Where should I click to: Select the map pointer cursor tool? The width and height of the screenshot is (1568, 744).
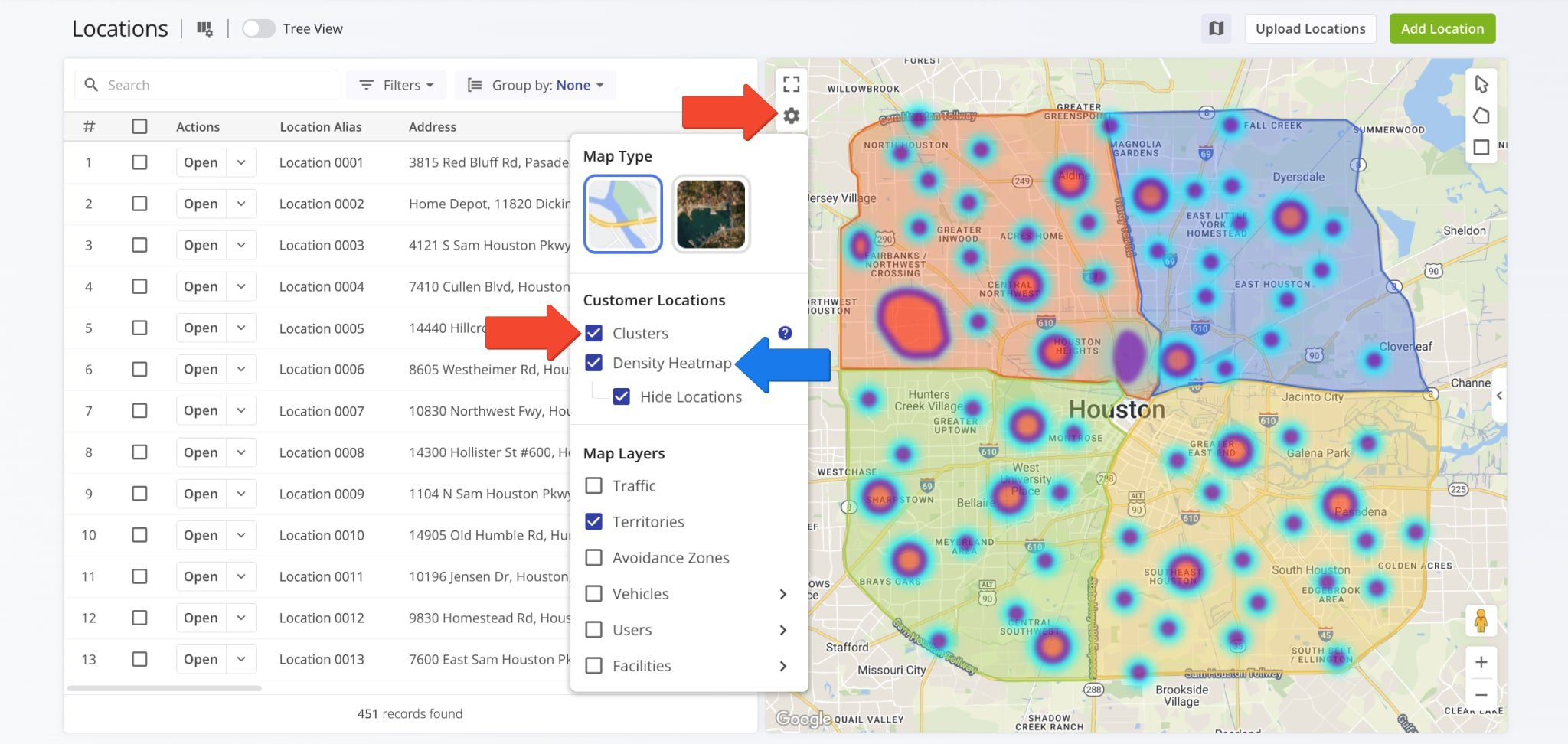coord(1481,83)
